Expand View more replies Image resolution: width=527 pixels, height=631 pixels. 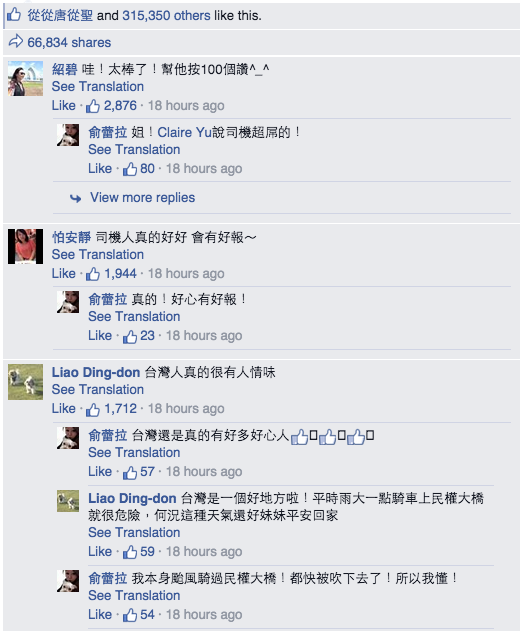click(x=142, y=198)
